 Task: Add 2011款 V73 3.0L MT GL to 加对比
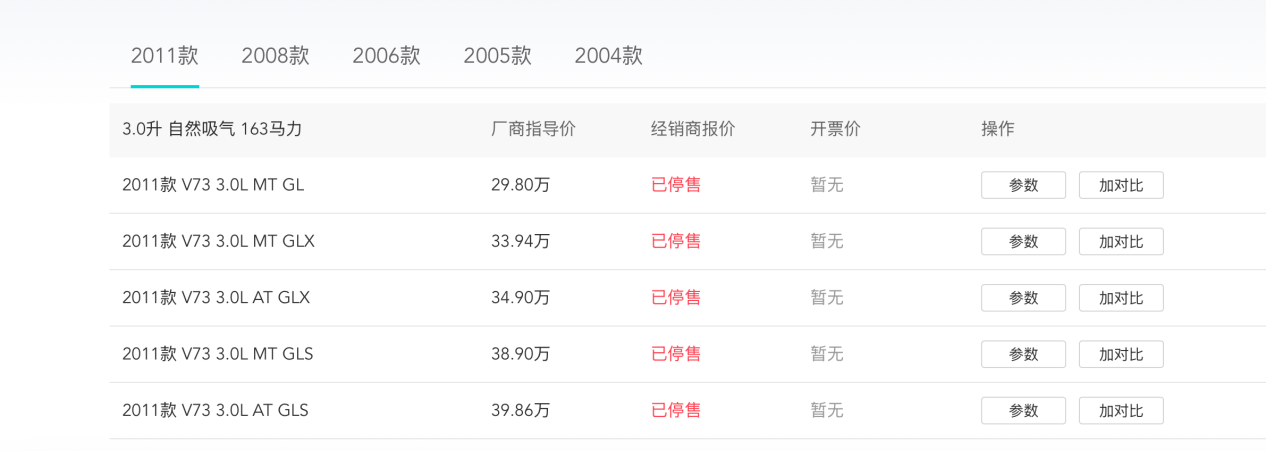pyautogui.click(x=1121, y=185)
